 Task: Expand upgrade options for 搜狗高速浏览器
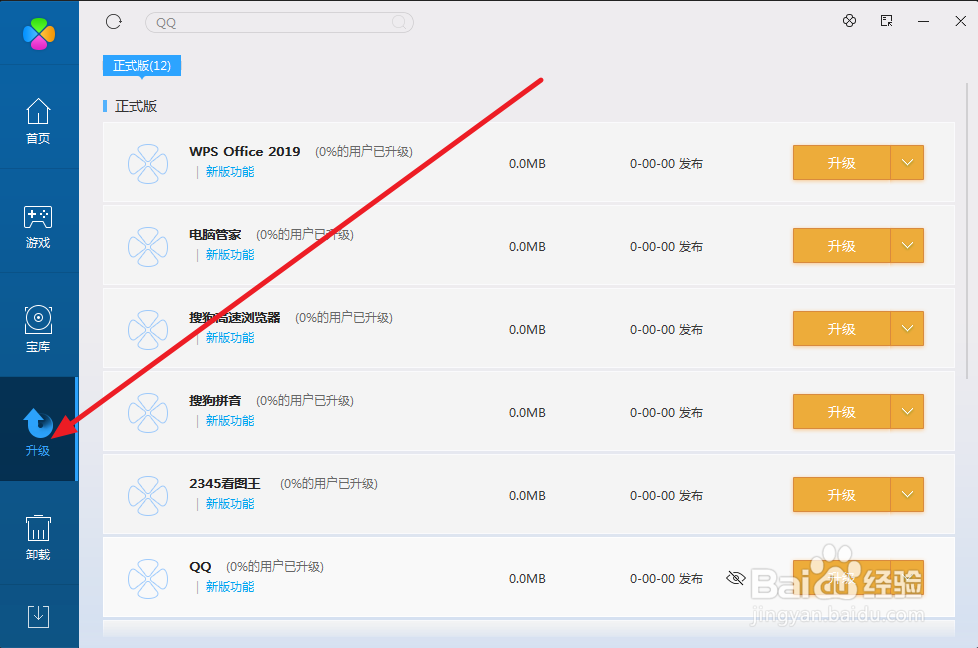(x=907, y=329)
